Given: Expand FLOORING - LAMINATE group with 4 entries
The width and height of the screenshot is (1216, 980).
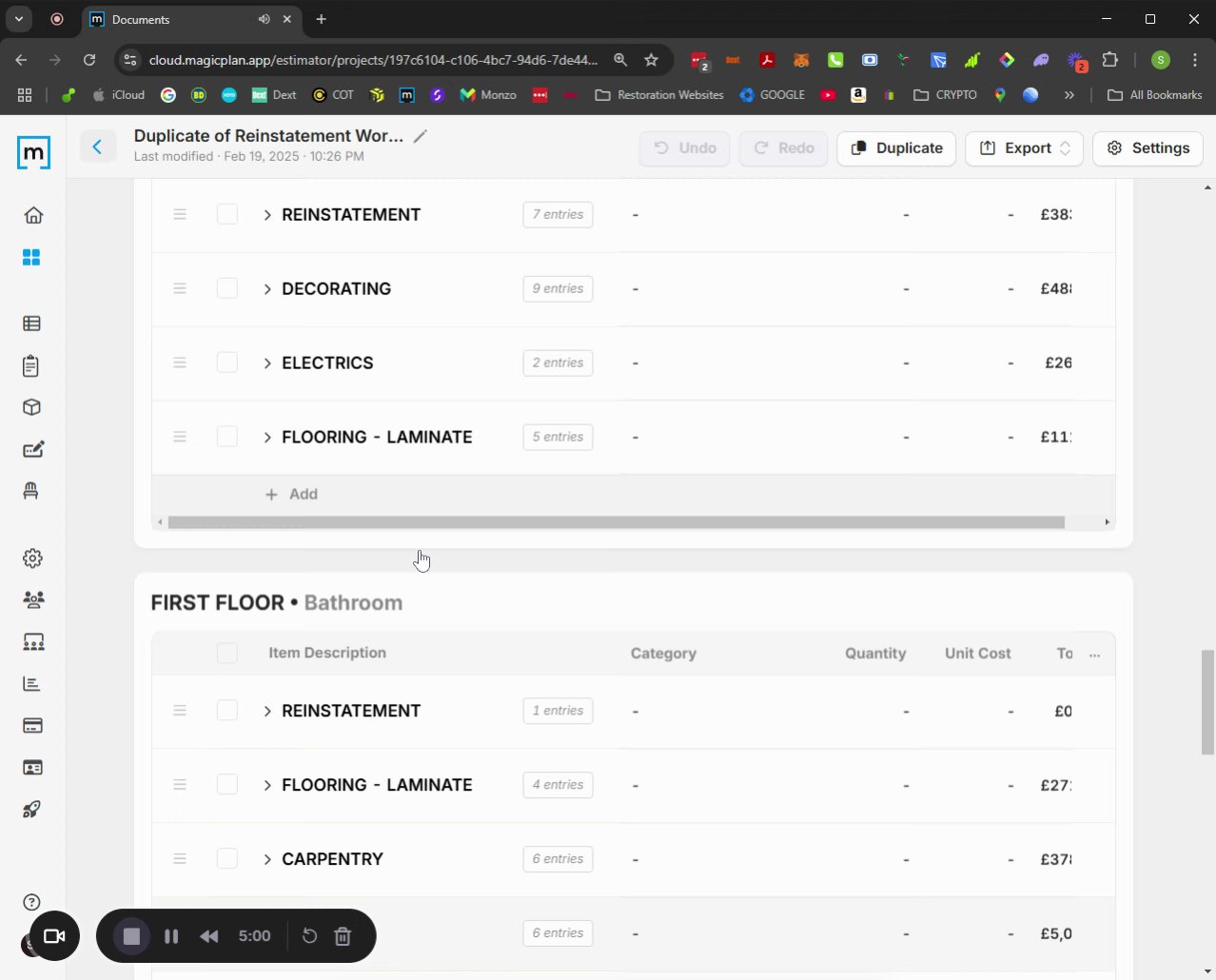Looking at the screenshot, I should 267,786.
